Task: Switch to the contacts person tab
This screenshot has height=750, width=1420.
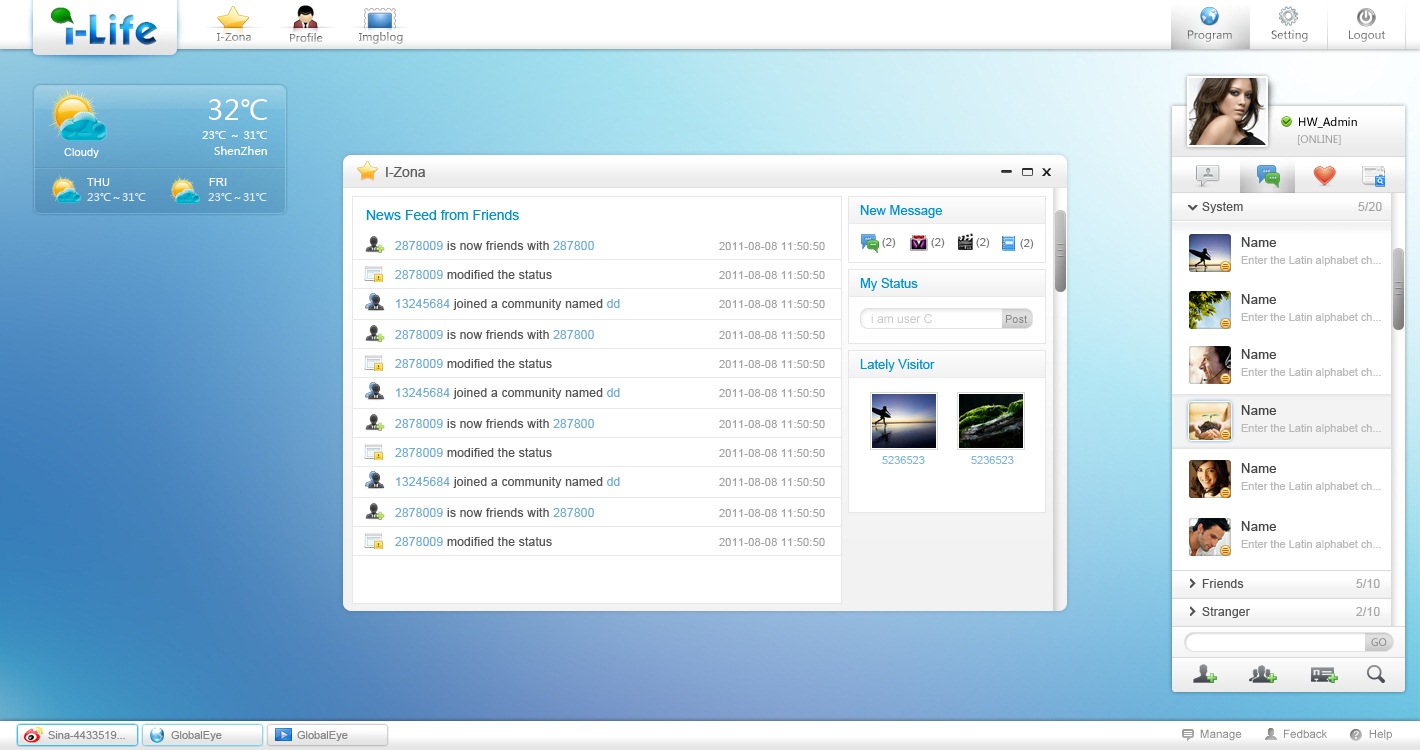Action: coord(1208,176)
